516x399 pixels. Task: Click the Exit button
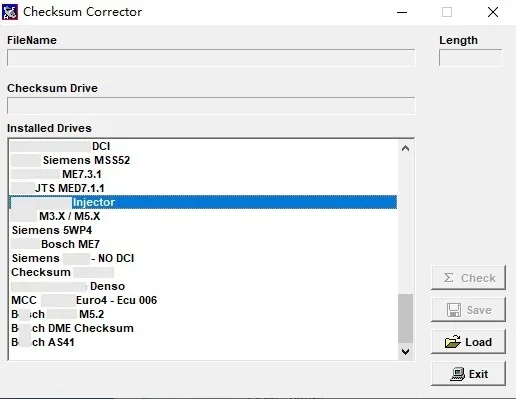[468, 374]
